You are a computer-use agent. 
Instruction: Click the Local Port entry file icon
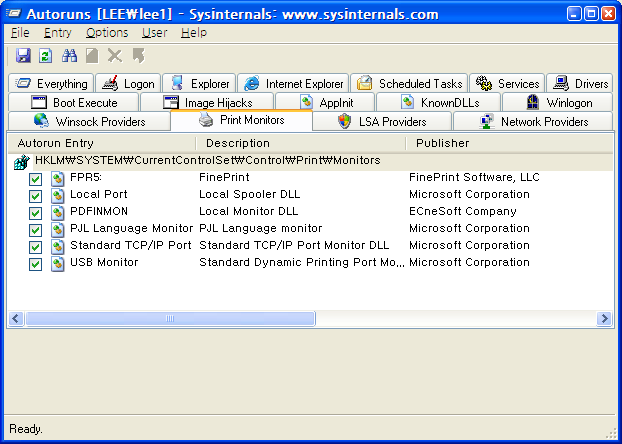(x=58, y=196)
